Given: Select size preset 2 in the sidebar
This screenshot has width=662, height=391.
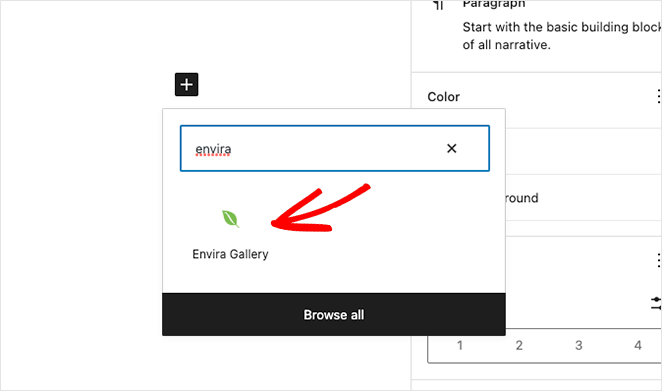Looking at the screenshot, I should coord(519,345).
